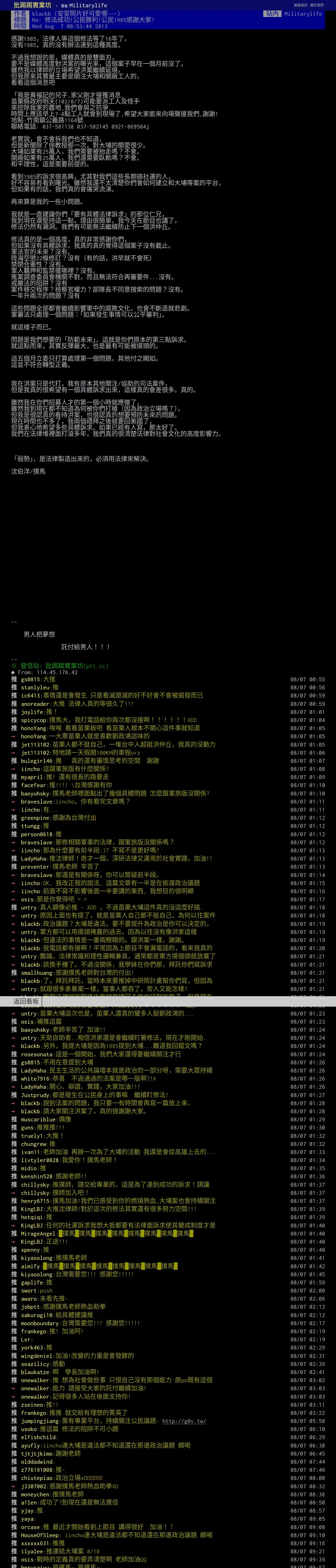This screenshot has width=336, height=1568.
Task: Click the comment muscariblue:偶像
Action: (168, 1119)
